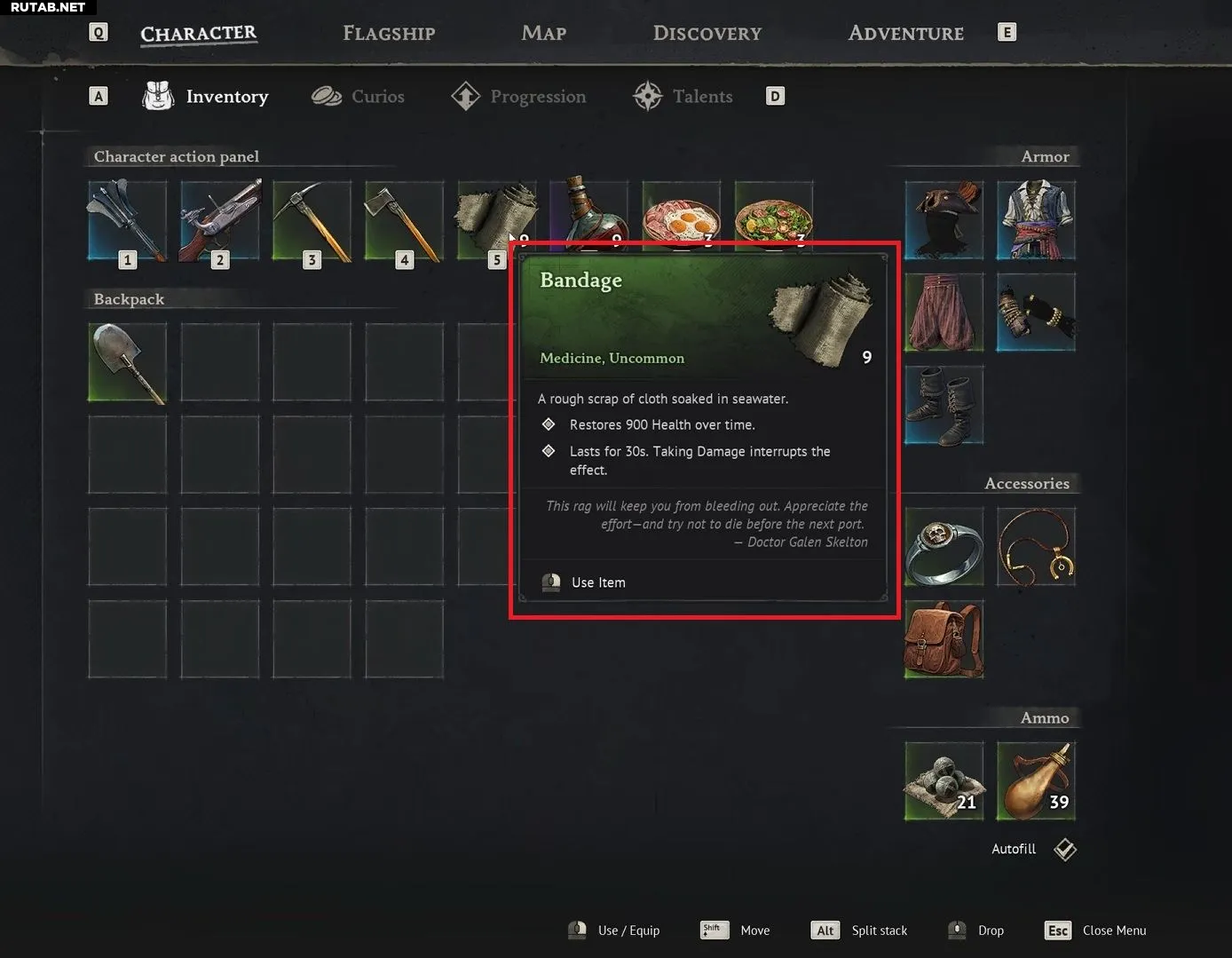This screenshot has height=958, width=1232.
Task: Select the flintlock pistol in slot 2
Action: [x=220, y=220]
